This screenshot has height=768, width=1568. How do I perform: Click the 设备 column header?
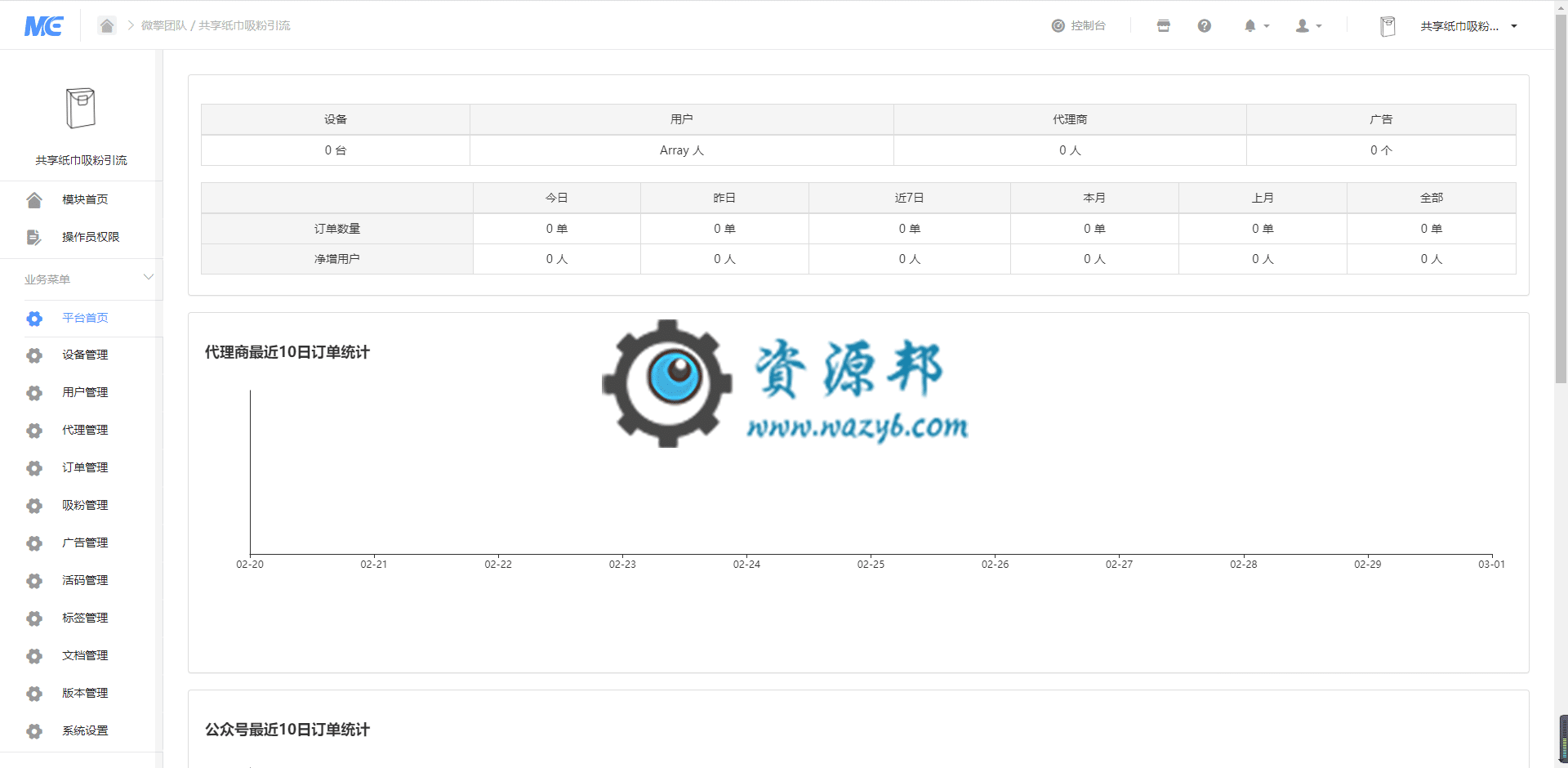336,119
